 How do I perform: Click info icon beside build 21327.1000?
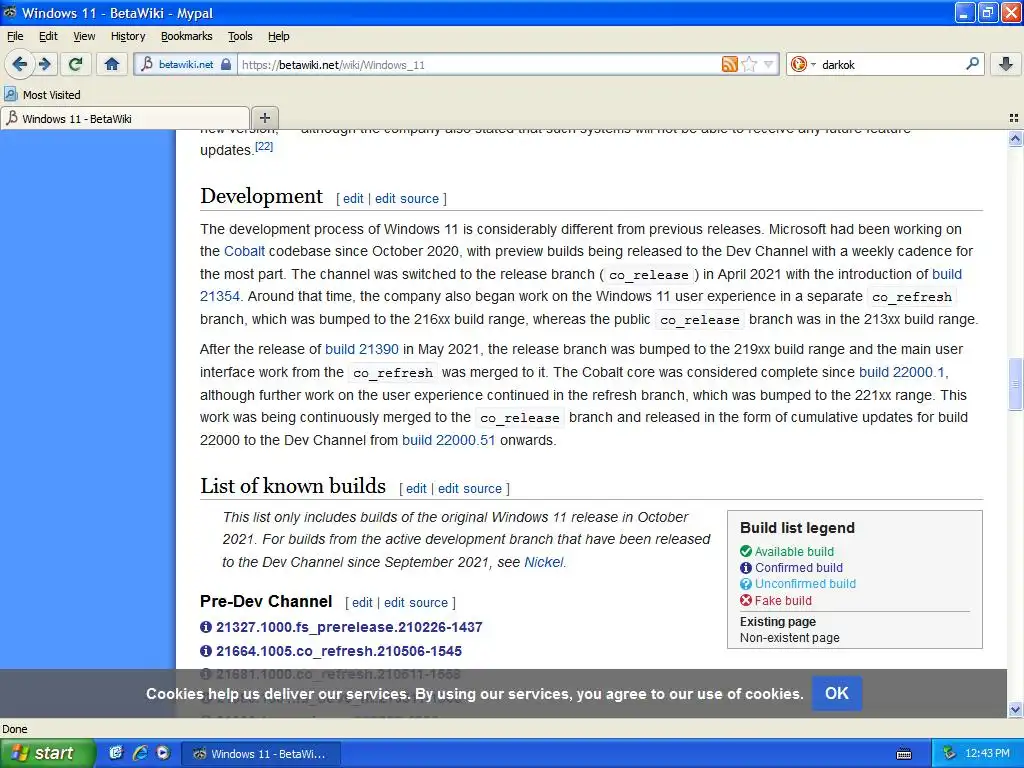click(x=206, y=627)
